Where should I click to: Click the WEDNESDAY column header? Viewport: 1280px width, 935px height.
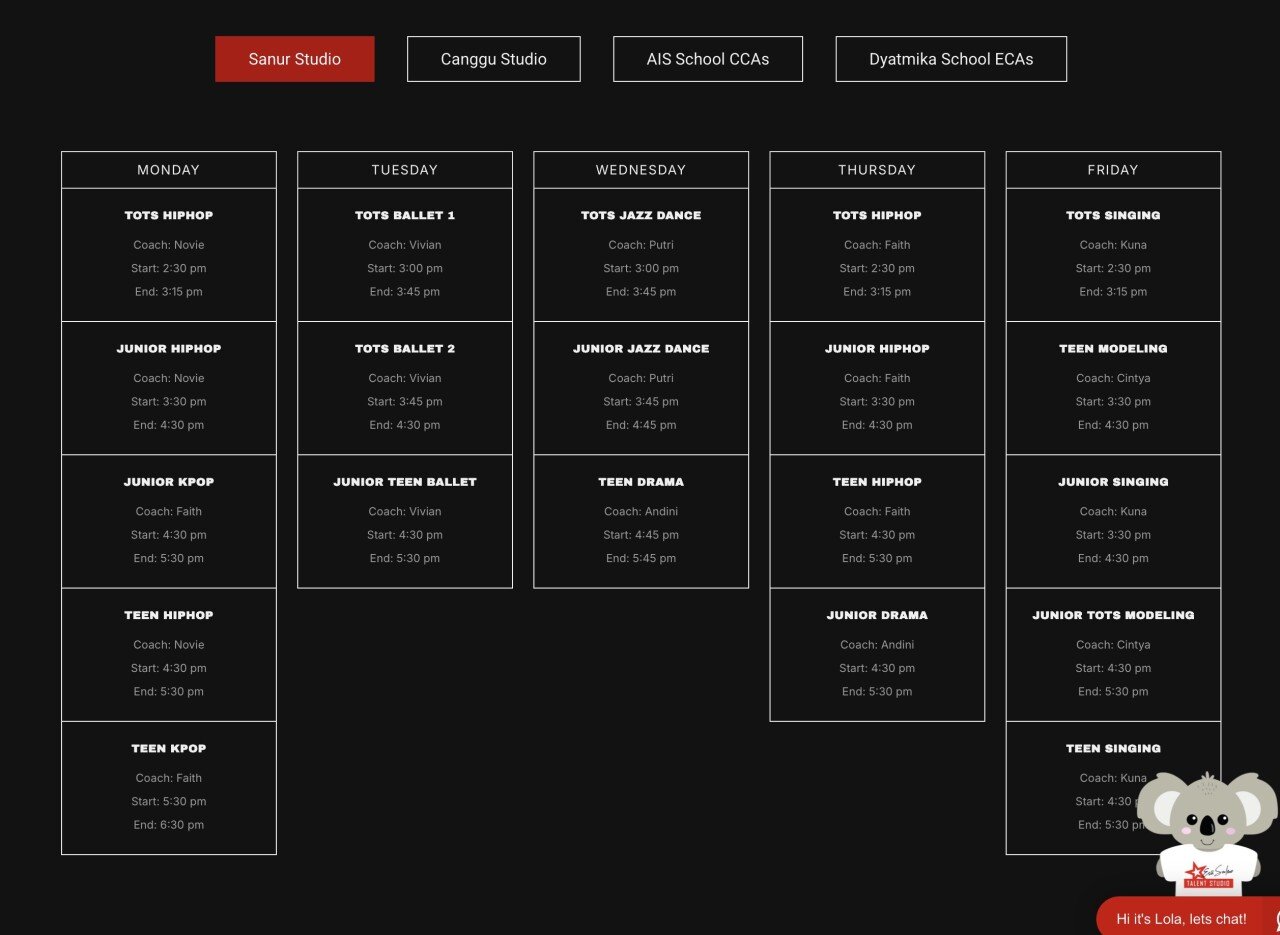tap(641, 170)
